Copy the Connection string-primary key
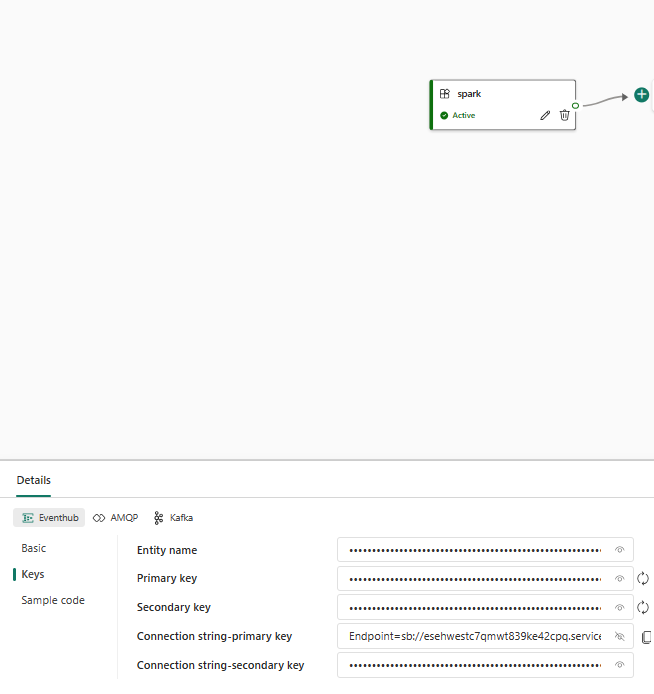The height and width of the screenshot is (694, 654). [646, 636]
